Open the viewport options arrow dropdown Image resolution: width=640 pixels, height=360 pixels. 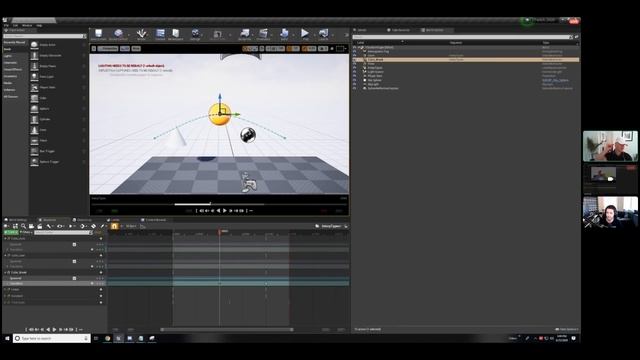(93, 49)
